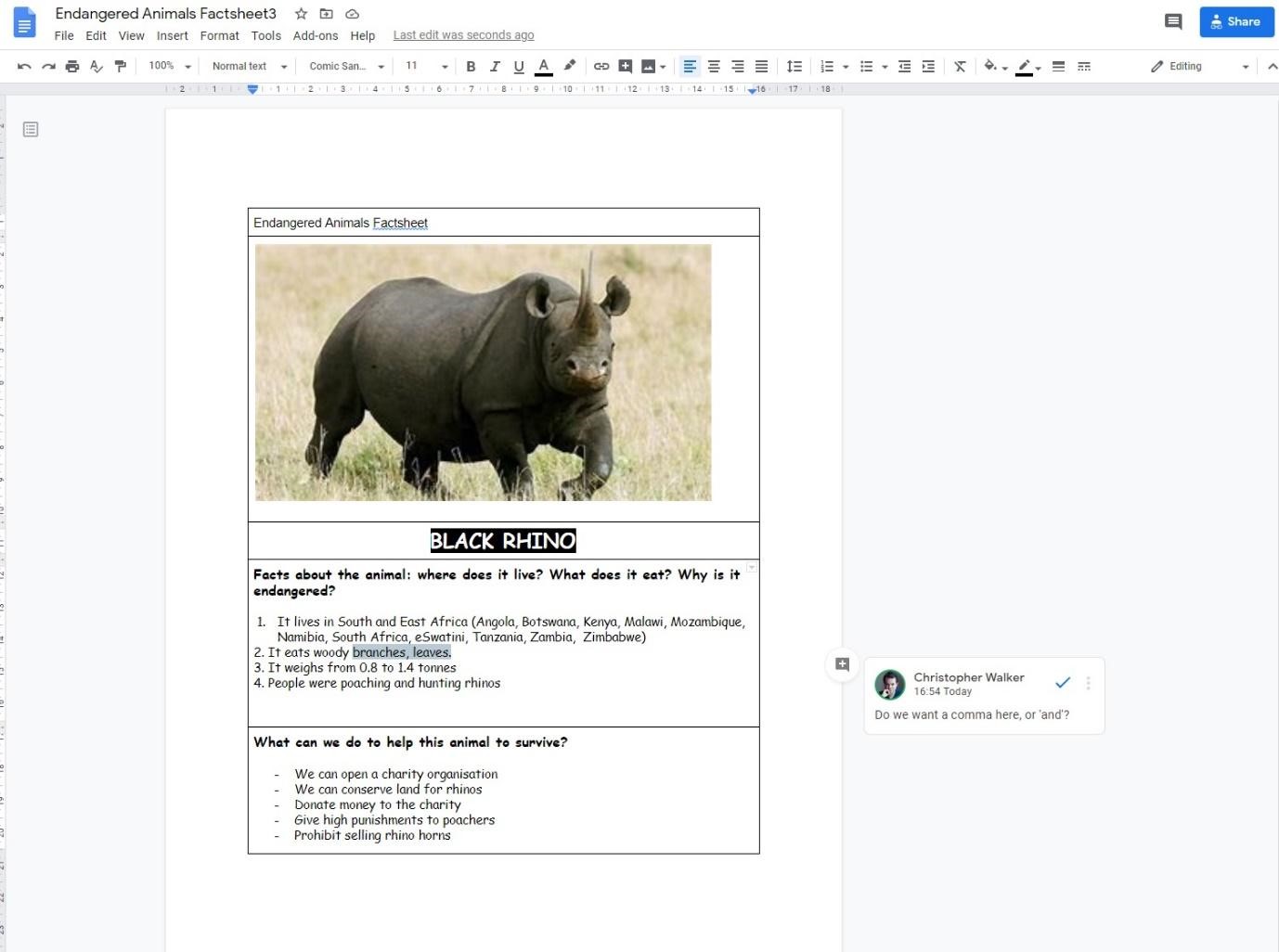Open the border colour picker

[x=1027, y=66]
